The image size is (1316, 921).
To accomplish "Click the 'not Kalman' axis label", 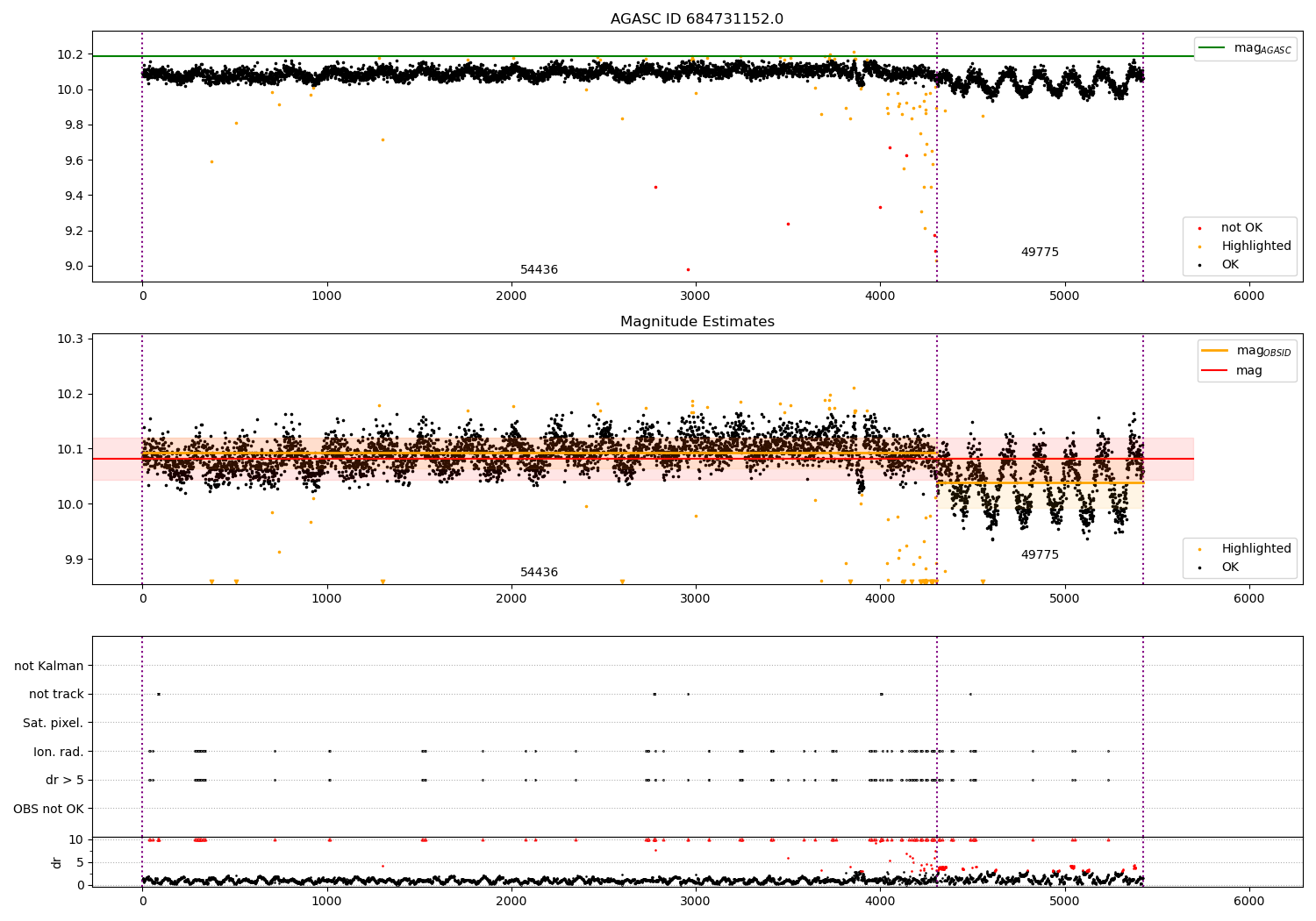I will click(x=49, y=667).
